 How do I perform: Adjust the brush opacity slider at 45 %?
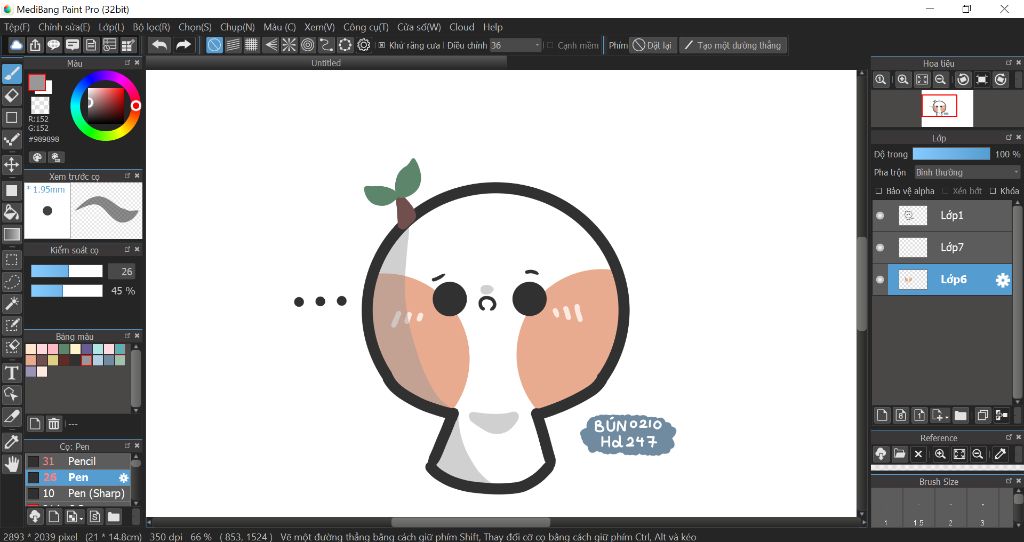tap(67, 291)
